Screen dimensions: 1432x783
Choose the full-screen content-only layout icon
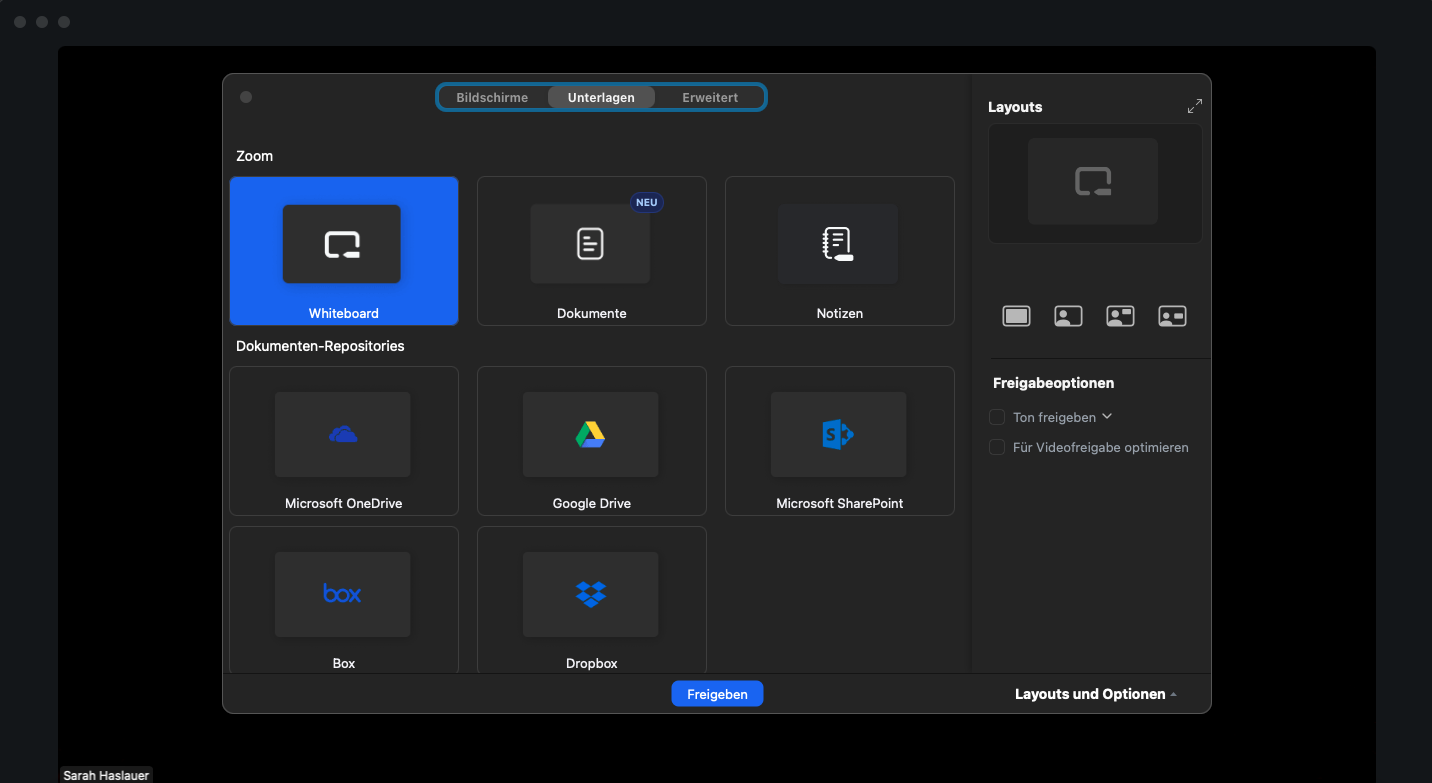pos(1016,316)
